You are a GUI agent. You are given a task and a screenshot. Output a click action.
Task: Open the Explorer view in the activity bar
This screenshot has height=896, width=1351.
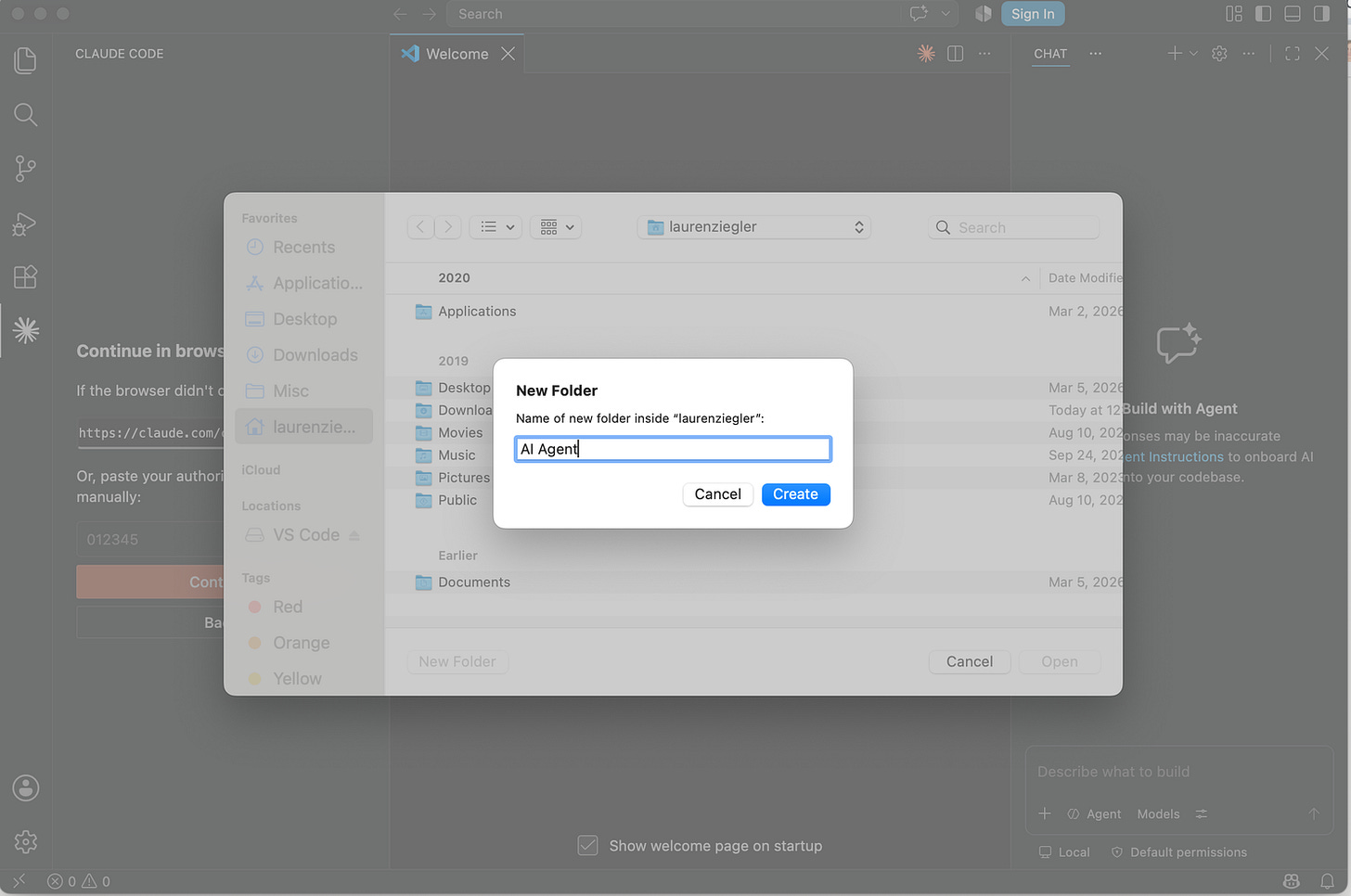(x=26, y=60)
